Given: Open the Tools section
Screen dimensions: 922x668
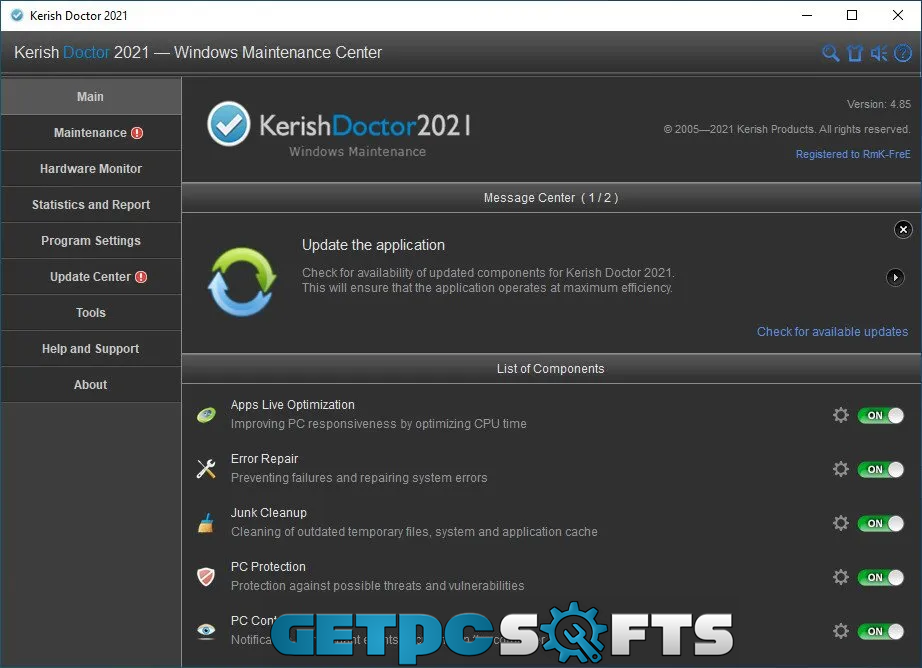Looking at the screenshot, I should coord(91,313).
